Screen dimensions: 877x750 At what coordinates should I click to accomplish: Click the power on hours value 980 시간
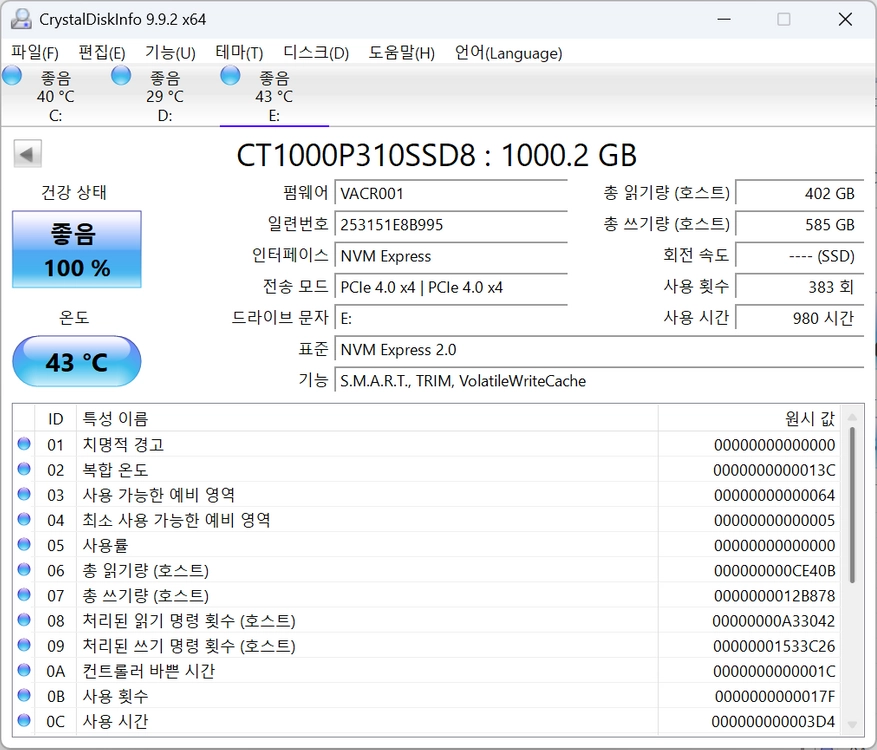(800, 319)
